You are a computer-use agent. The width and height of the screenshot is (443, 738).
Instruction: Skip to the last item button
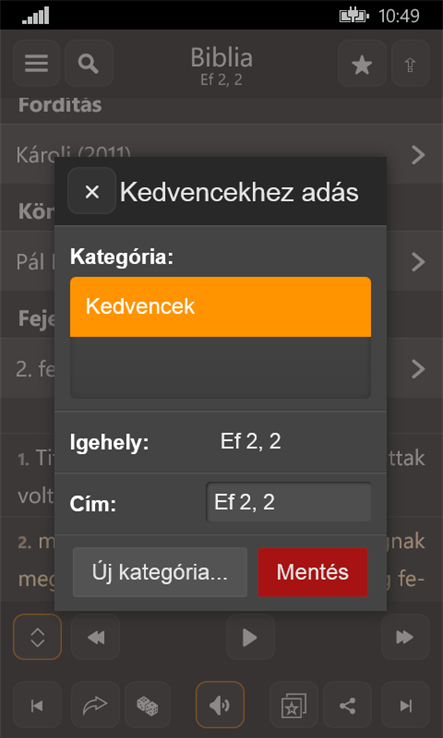click(x=406, y=705)
